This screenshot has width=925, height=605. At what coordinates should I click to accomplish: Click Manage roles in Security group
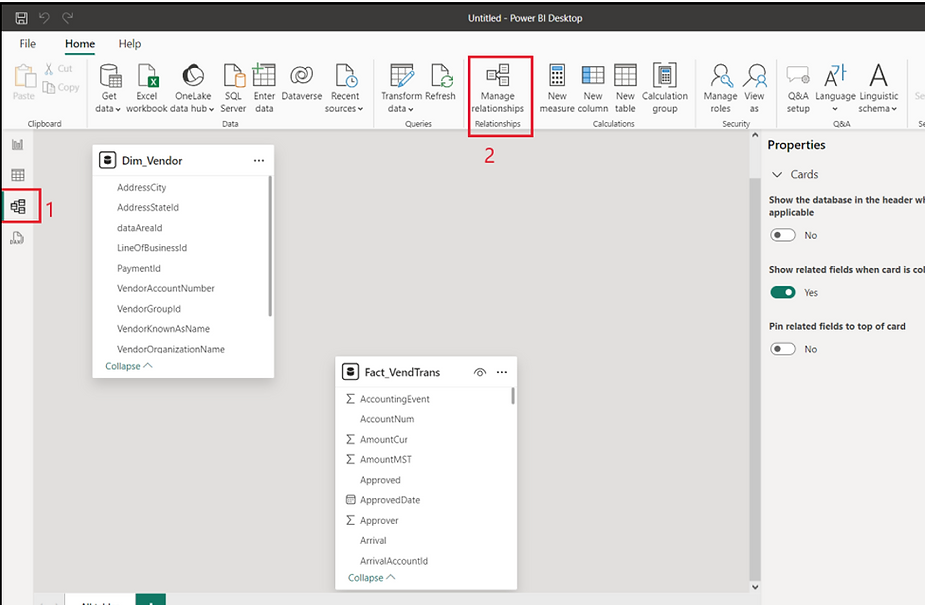click(x=720, y=88)
